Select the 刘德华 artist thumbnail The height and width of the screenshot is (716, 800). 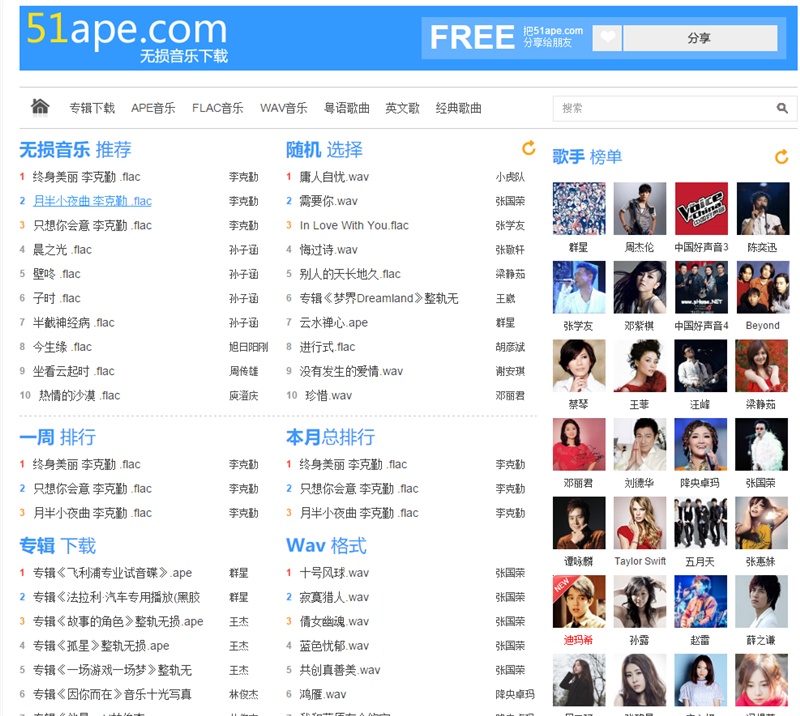pos(640,445)
